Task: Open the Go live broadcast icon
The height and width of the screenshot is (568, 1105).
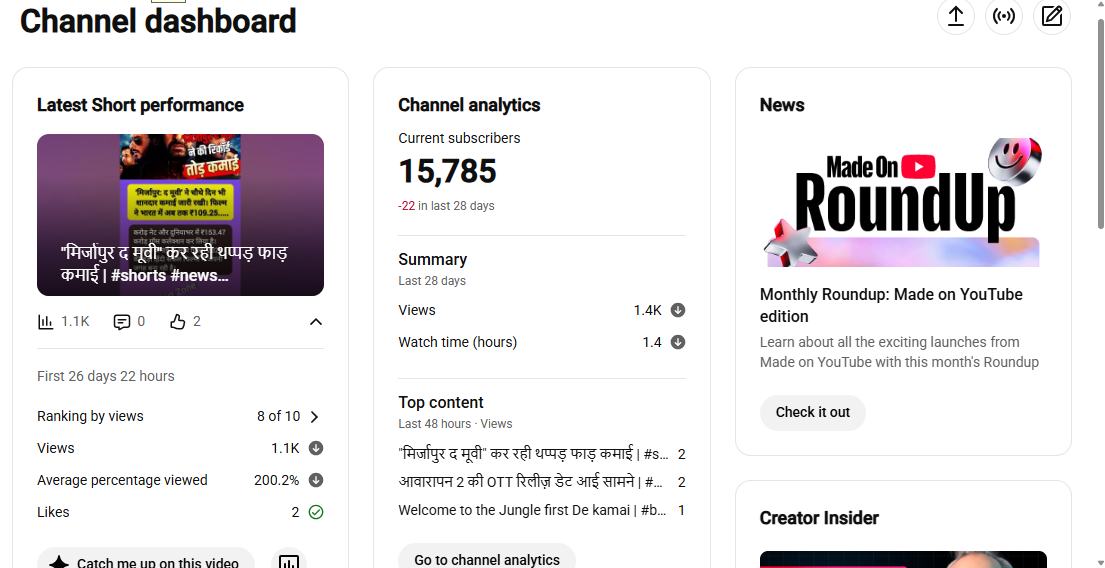Action: coord(1004,16)
